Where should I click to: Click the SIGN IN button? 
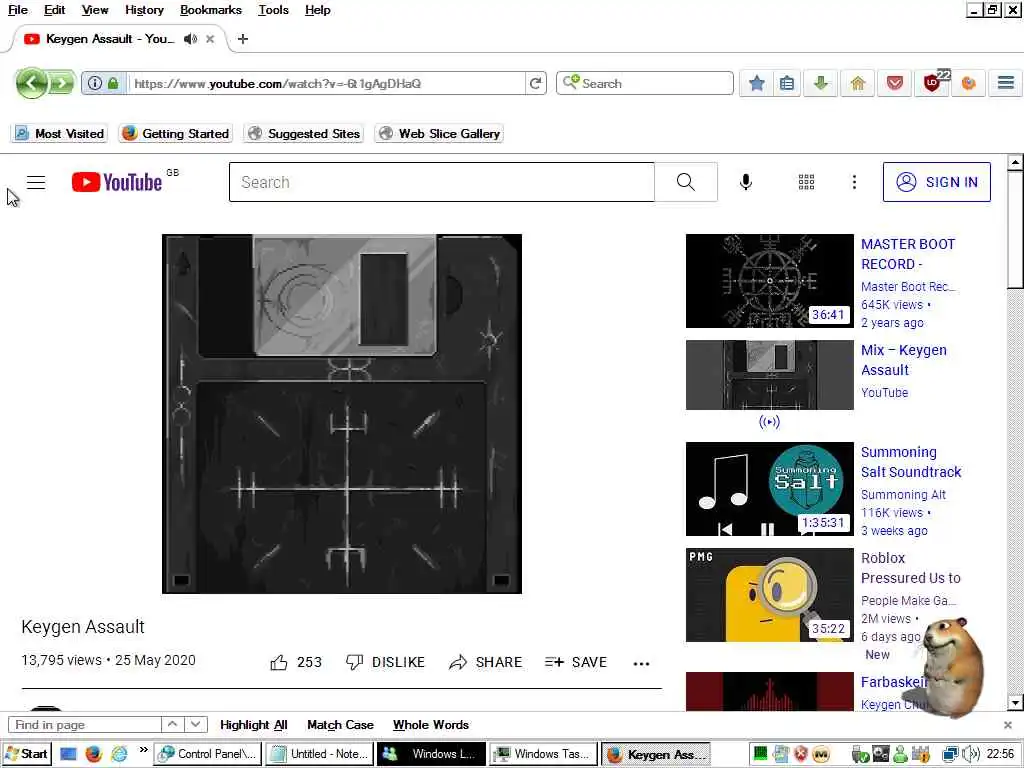coord(936,182)
